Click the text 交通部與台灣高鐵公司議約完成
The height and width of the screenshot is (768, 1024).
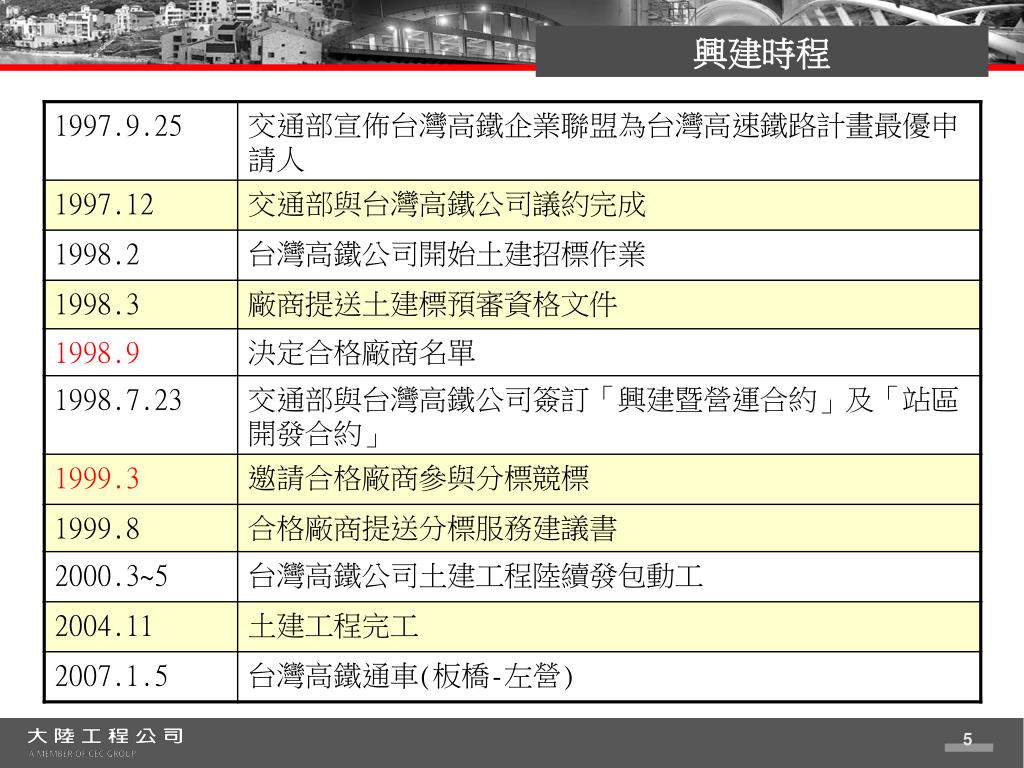447,205
